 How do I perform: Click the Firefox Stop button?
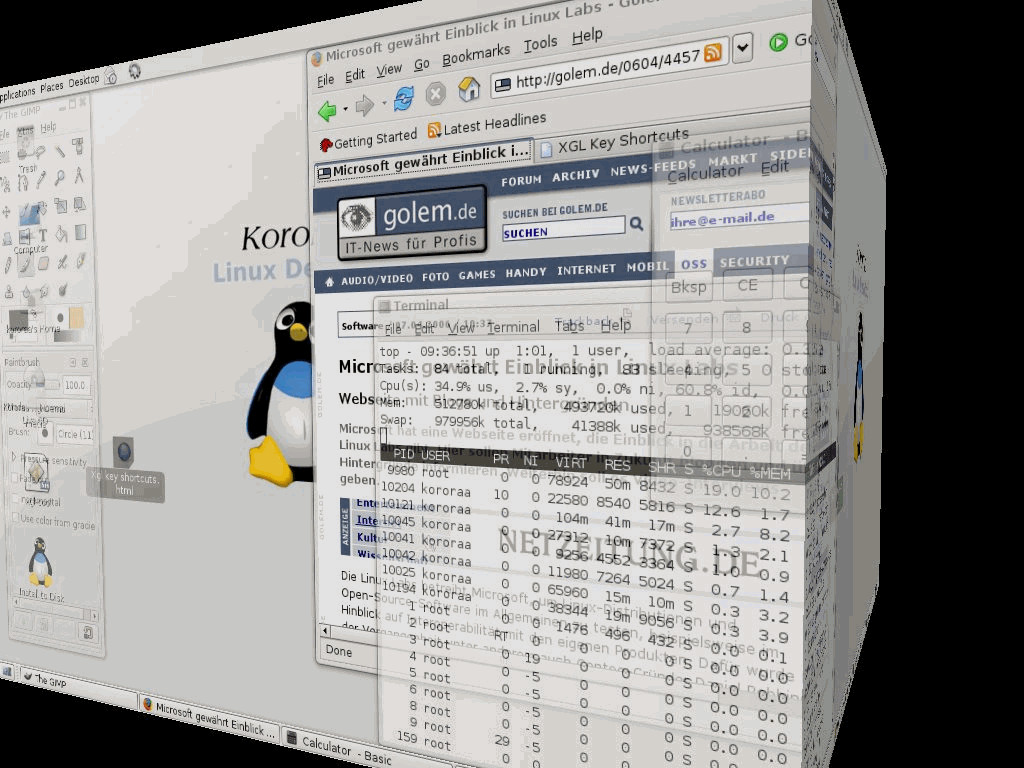436,94
